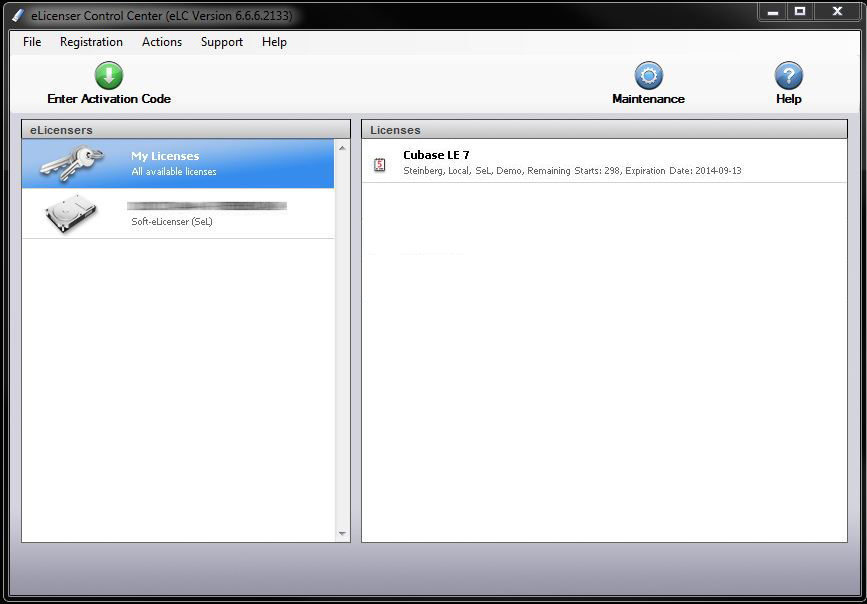Open the Actions menu
The width and height of the screenshot is (867, 604).
pyautogui.click(x=162, y=42)
